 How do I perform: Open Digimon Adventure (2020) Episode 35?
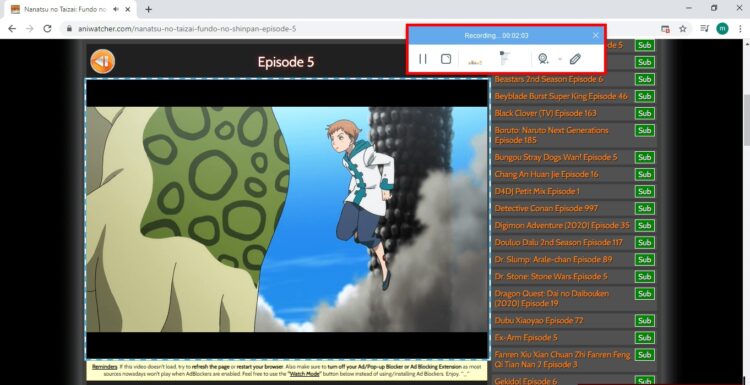(562, 225)
